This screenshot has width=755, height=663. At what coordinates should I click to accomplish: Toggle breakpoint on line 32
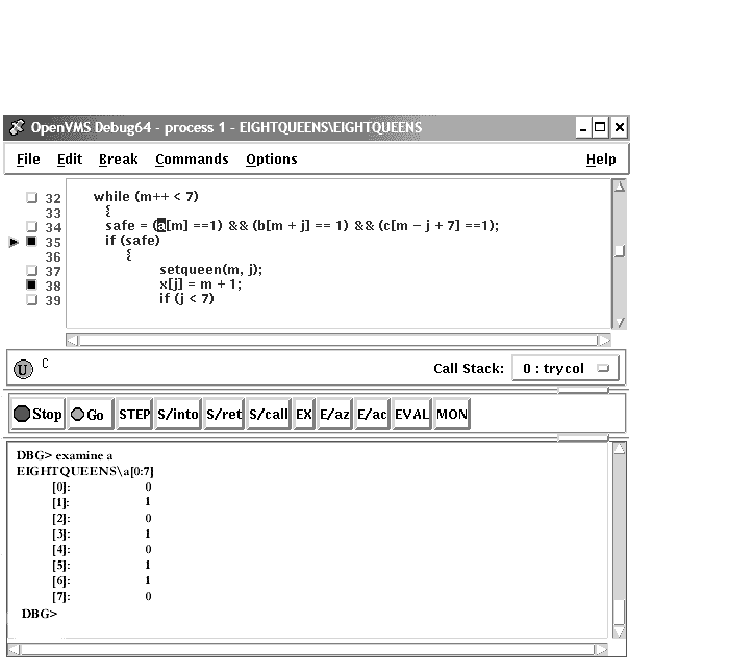pos(31,198)
